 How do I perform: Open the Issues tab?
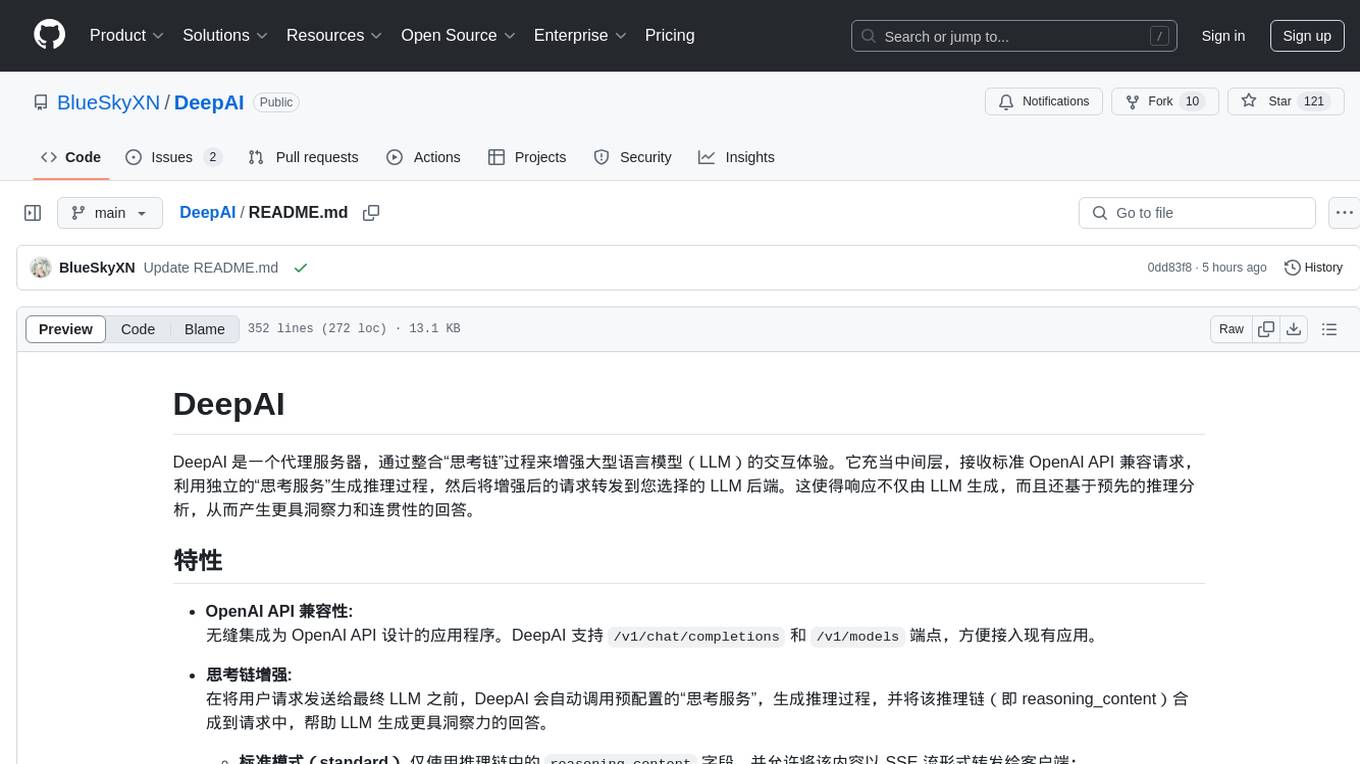pos(173,157)
